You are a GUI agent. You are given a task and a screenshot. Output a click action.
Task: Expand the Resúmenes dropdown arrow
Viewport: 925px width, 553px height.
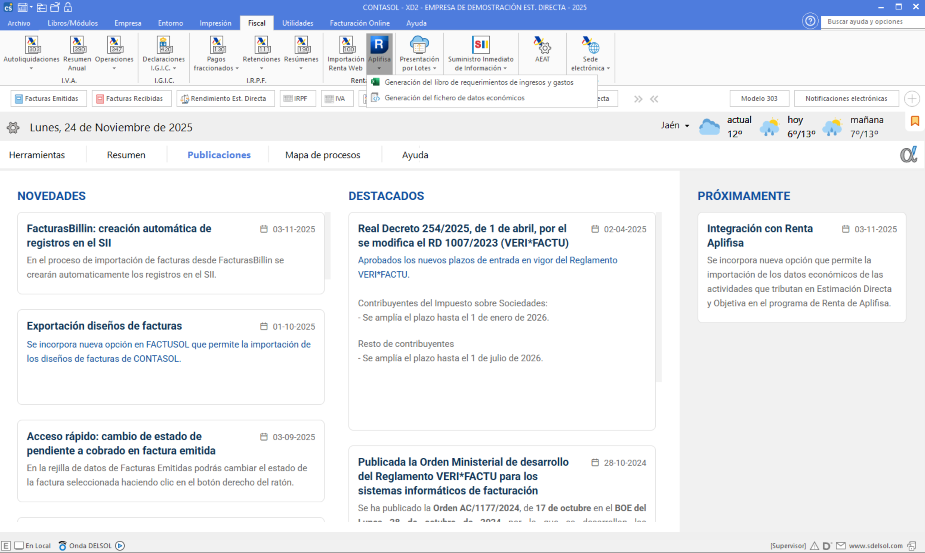coord(301,68)
